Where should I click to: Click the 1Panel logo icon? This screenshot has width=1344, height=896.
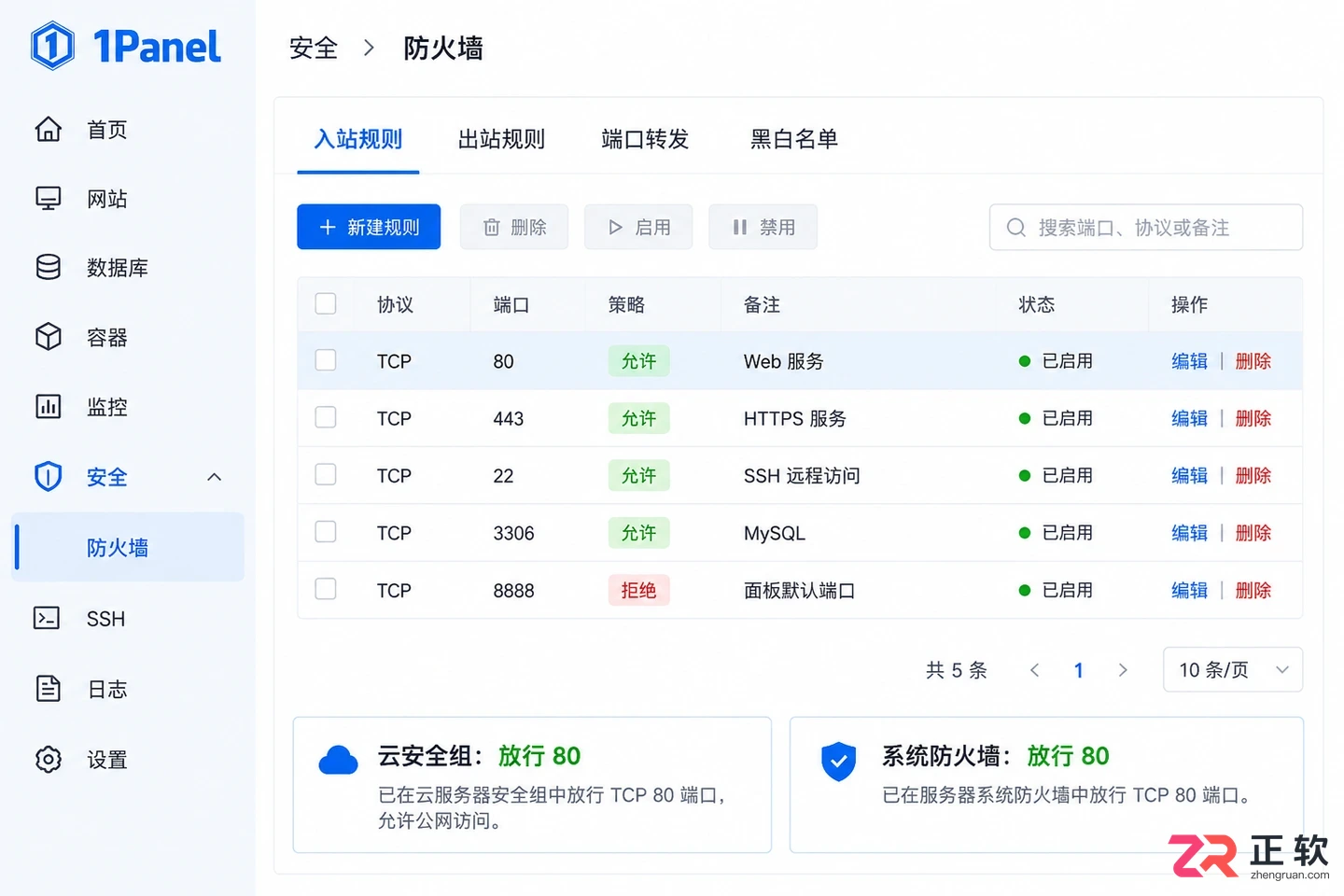coord(52,46)
